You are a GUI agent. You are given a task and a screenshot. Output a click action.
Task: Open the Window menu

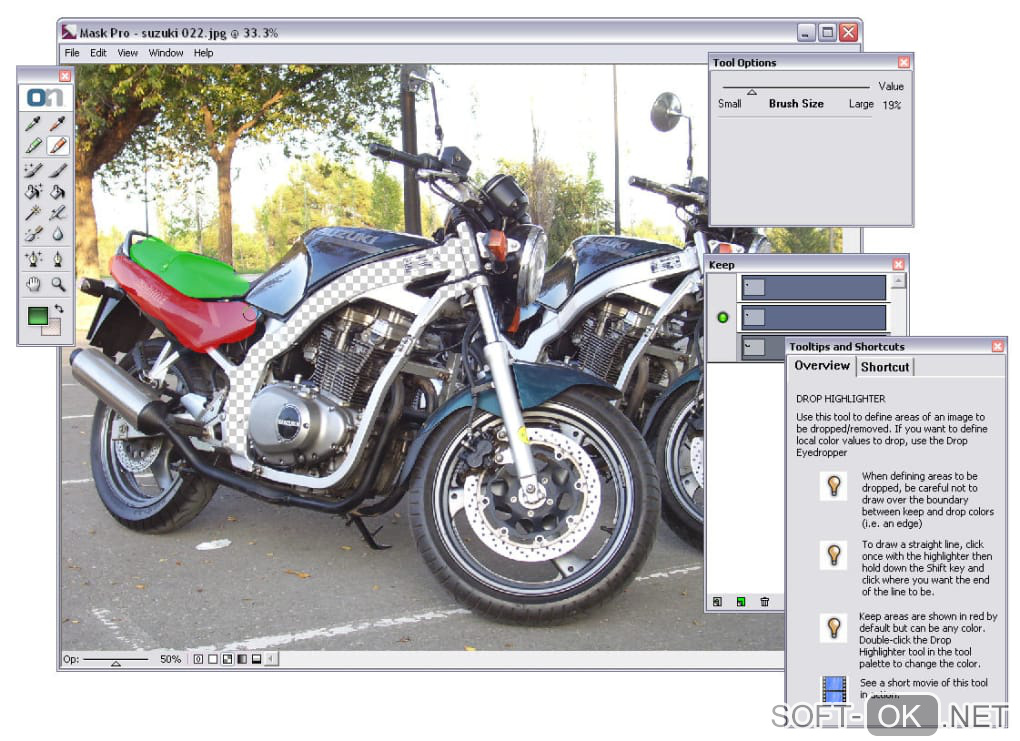pyautogui.click(x=166, y=53)
